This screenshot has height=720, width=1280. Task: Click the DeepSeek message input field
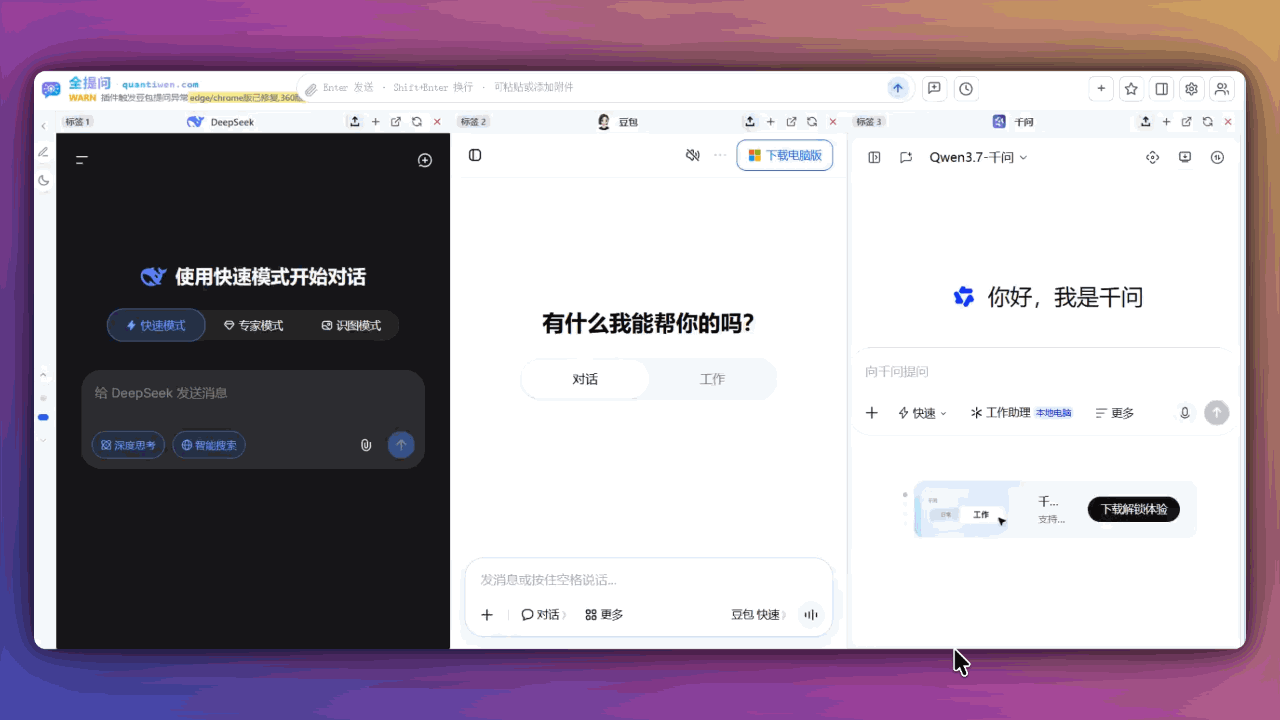click(x=253, y=394)
